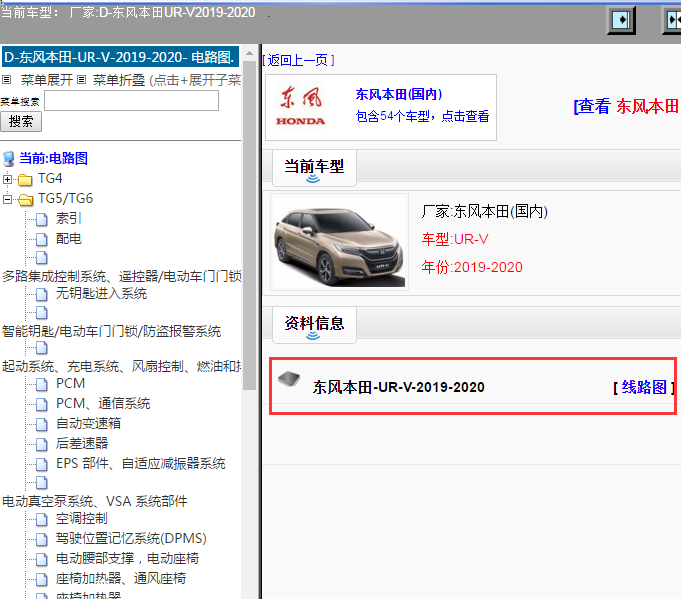Open 电动腰部支撑，电动座椅 item

(127, 559)
